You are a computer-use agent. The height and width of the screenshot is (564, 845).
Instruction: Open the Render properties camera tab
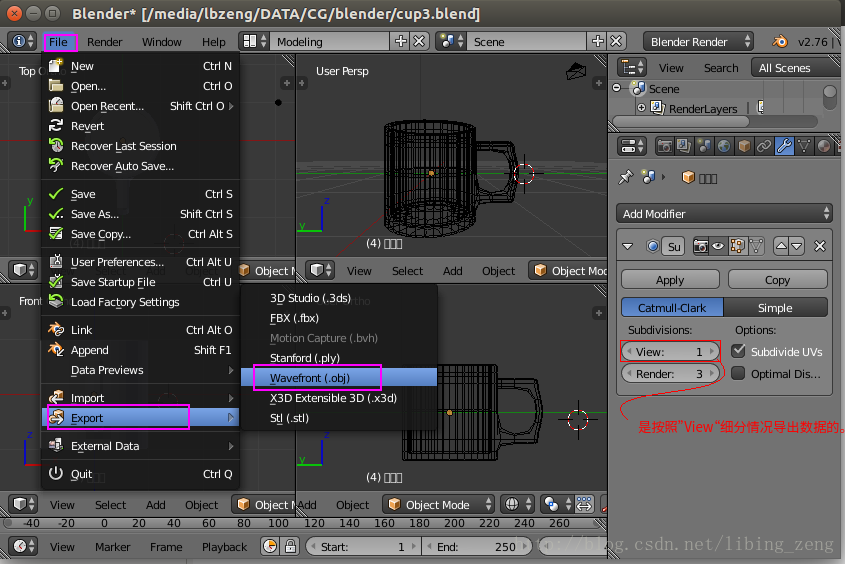665,146
